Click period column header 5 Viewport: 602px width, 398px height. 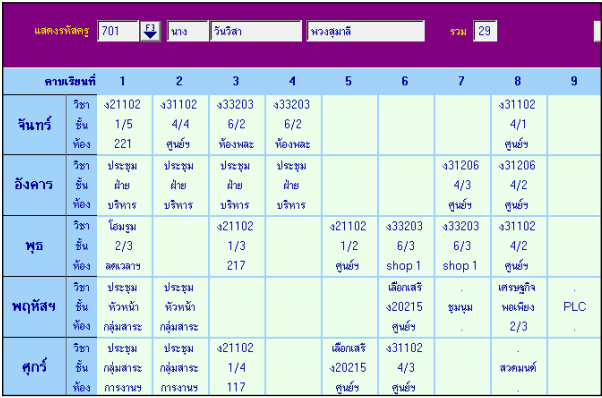(349, 81)
